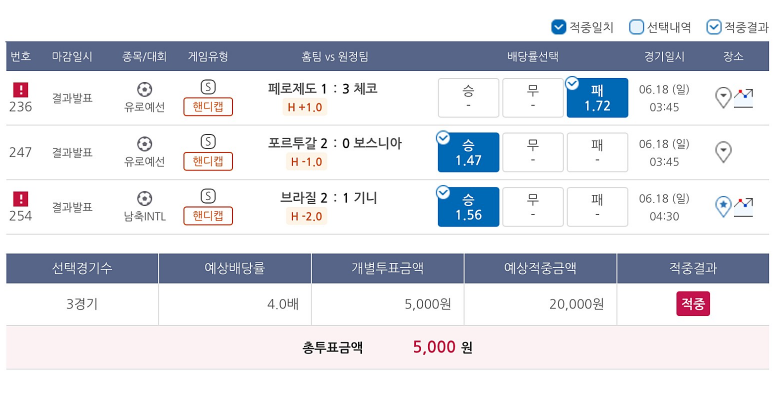Toggle the 적중결과 checkbox
Viewport: 778px width, 400px height.
[x=713, y=27]
